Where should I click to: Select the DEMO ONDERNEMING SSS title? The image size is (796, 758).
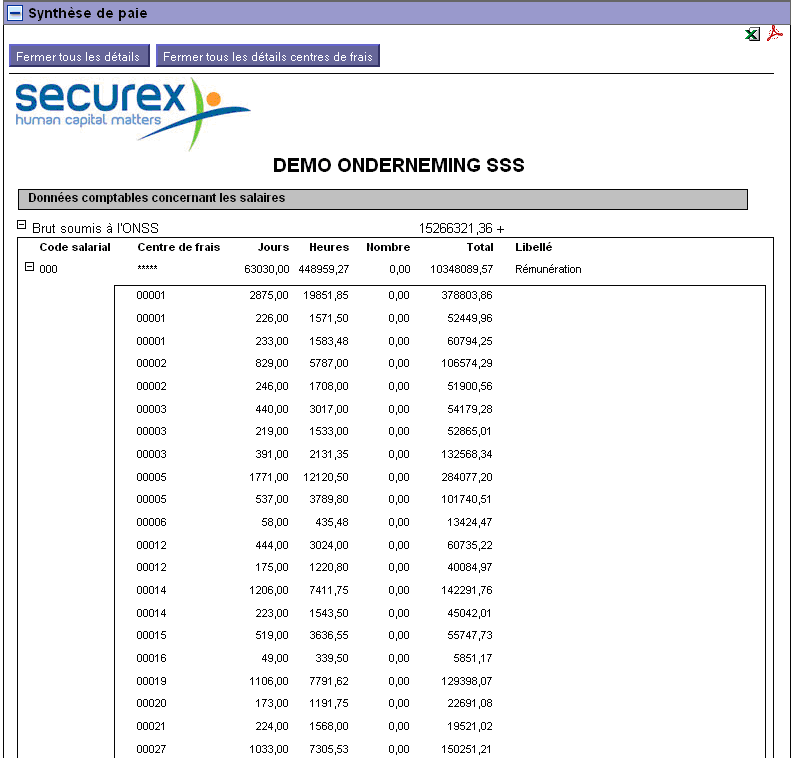point(399,166)
